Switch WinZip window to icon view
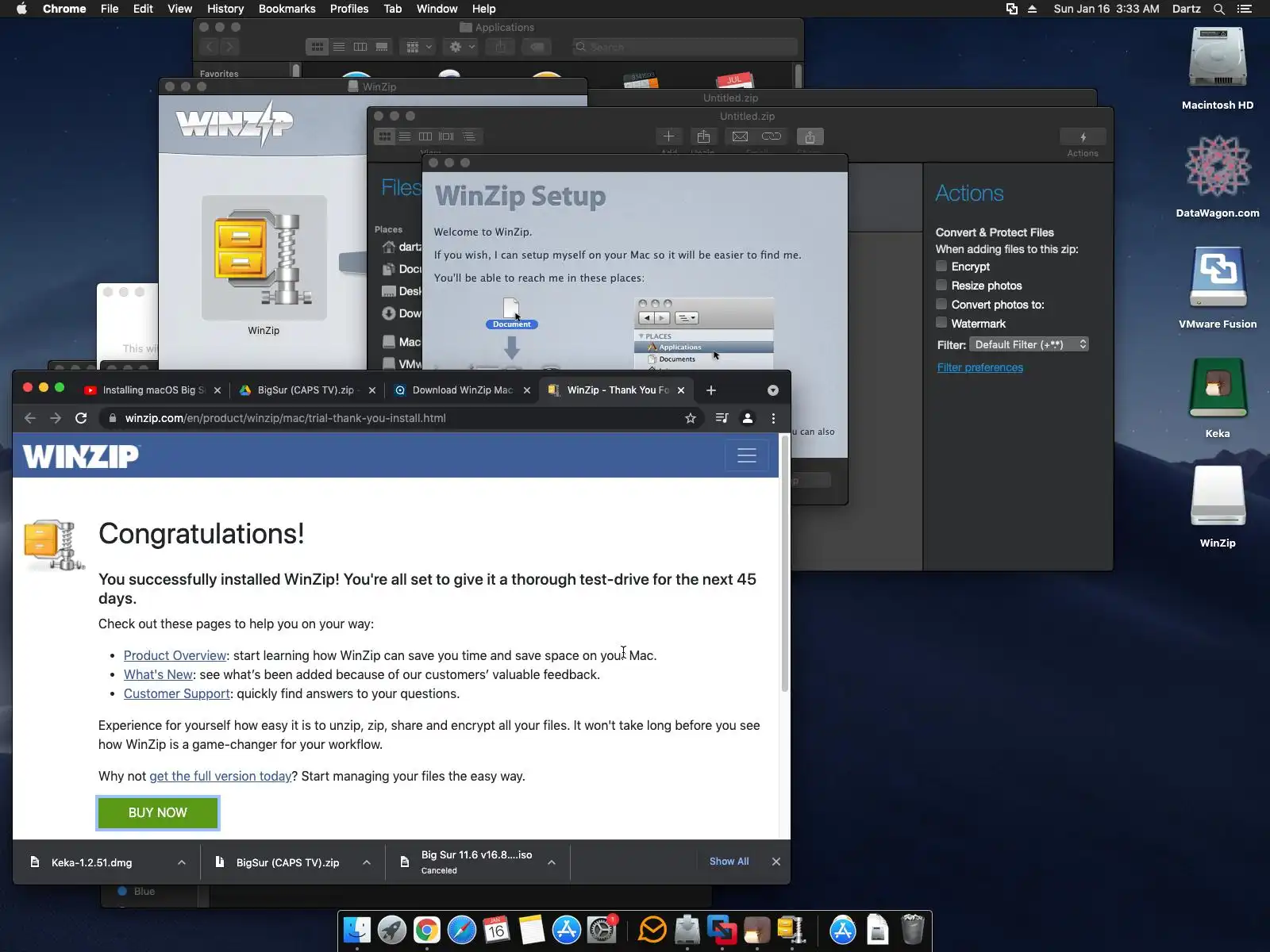Screen dimensions: 1270x952 pos(385,136)
